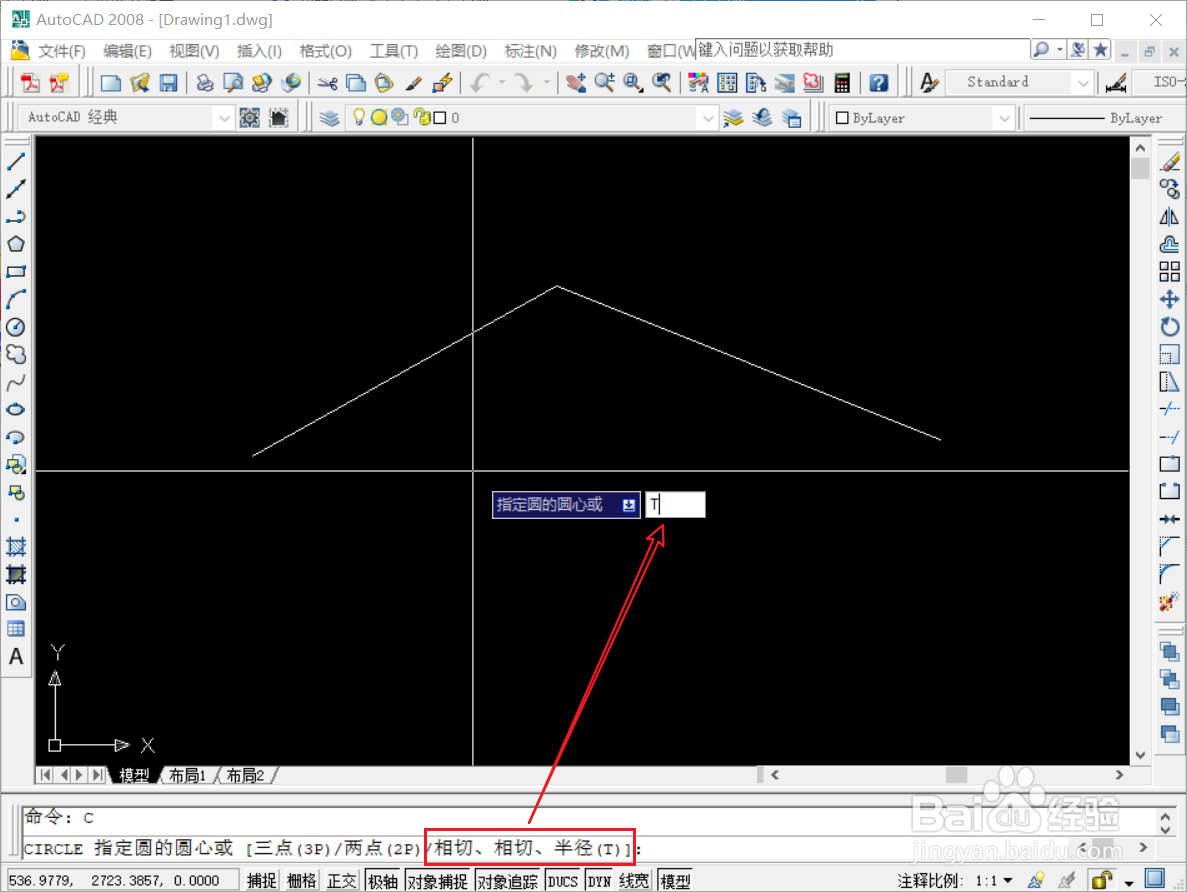Toggle 正交 ortho mode
1187x892 pixels.
(x=341, y=881)
